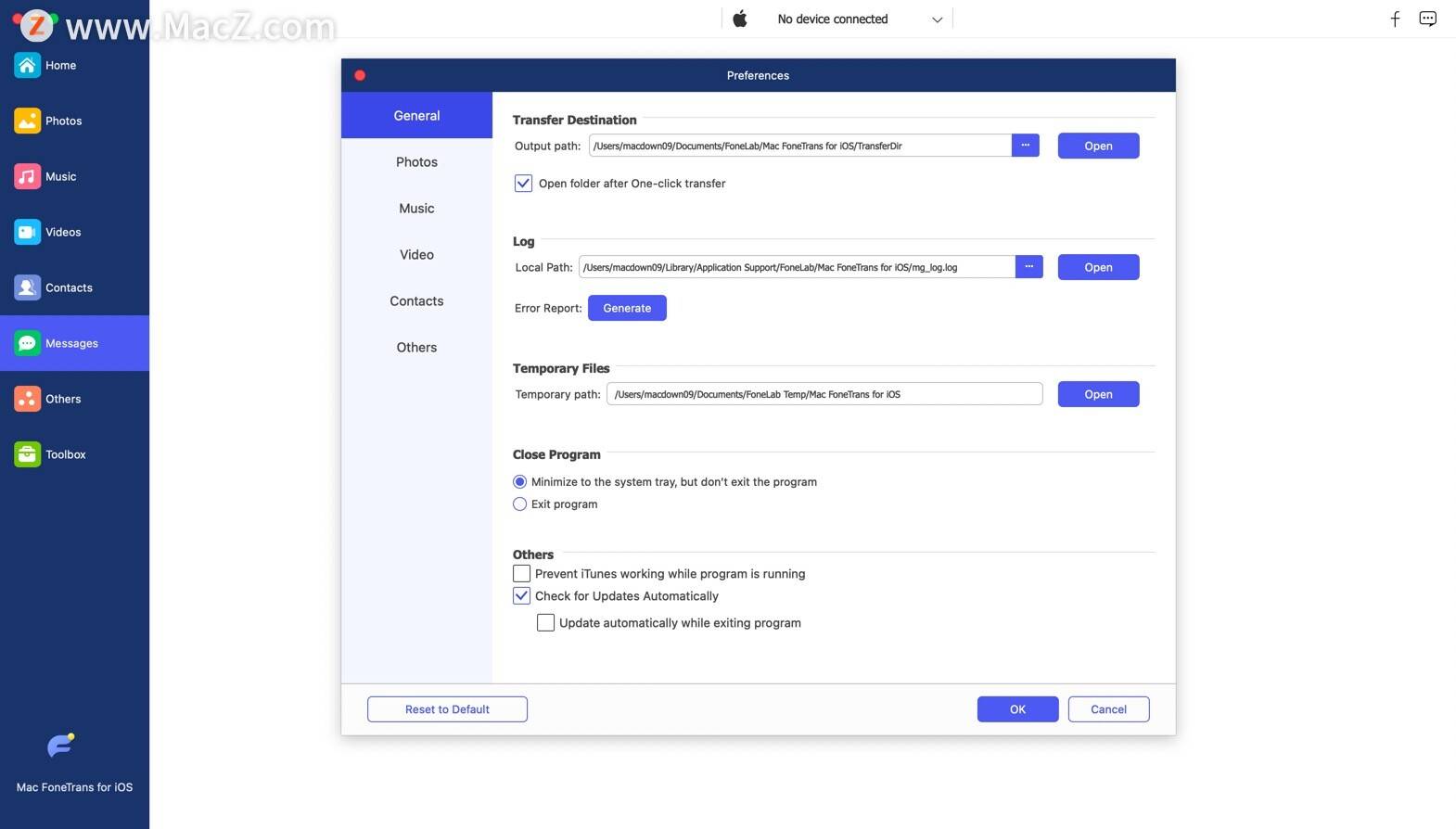This screenshot has height=829, width=1456.
Task: Click Reset to Default button
Action: (x=447, y=709)
